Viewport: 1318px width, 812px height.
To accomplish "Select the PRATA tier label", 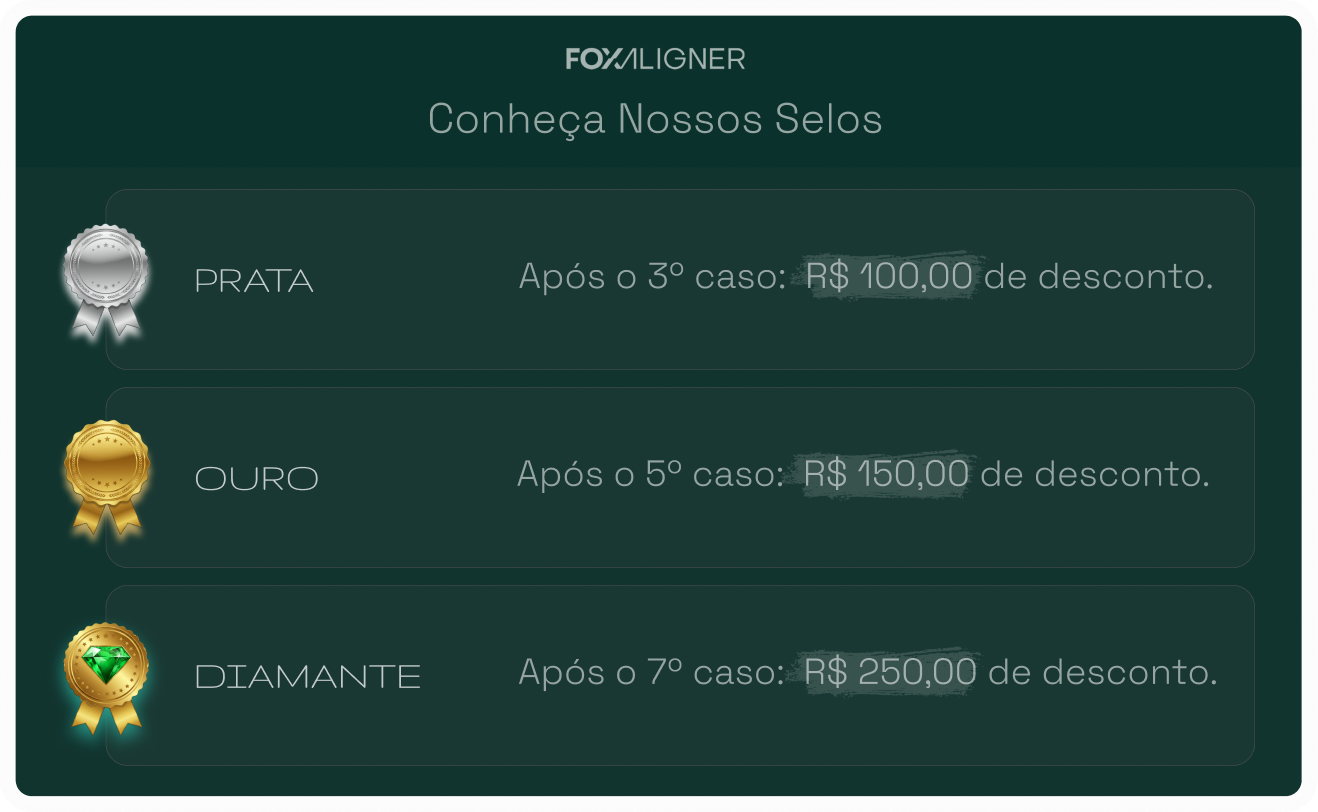I will coord(254,281).
